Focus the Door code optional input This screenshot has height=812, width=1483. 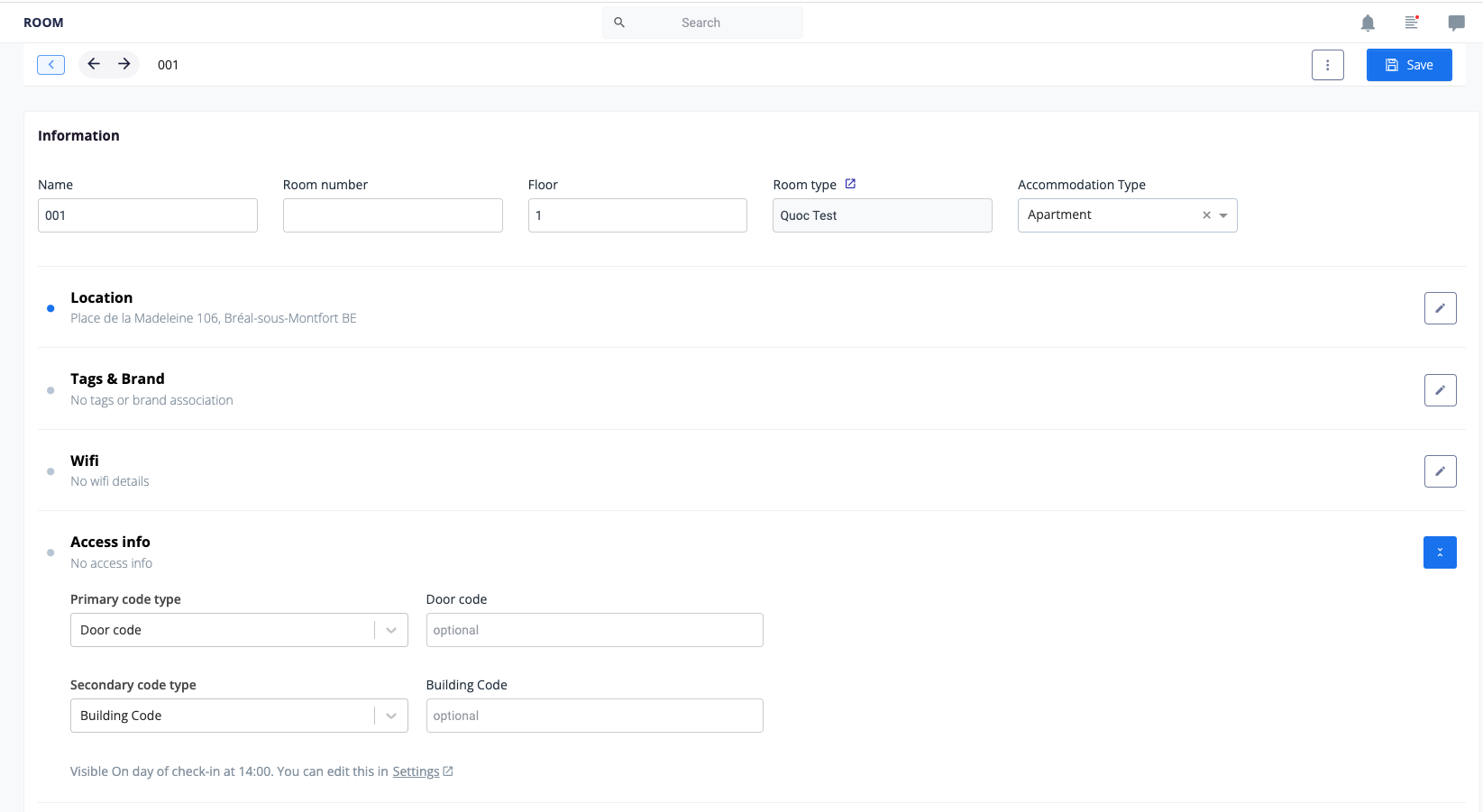pos(595,630)
